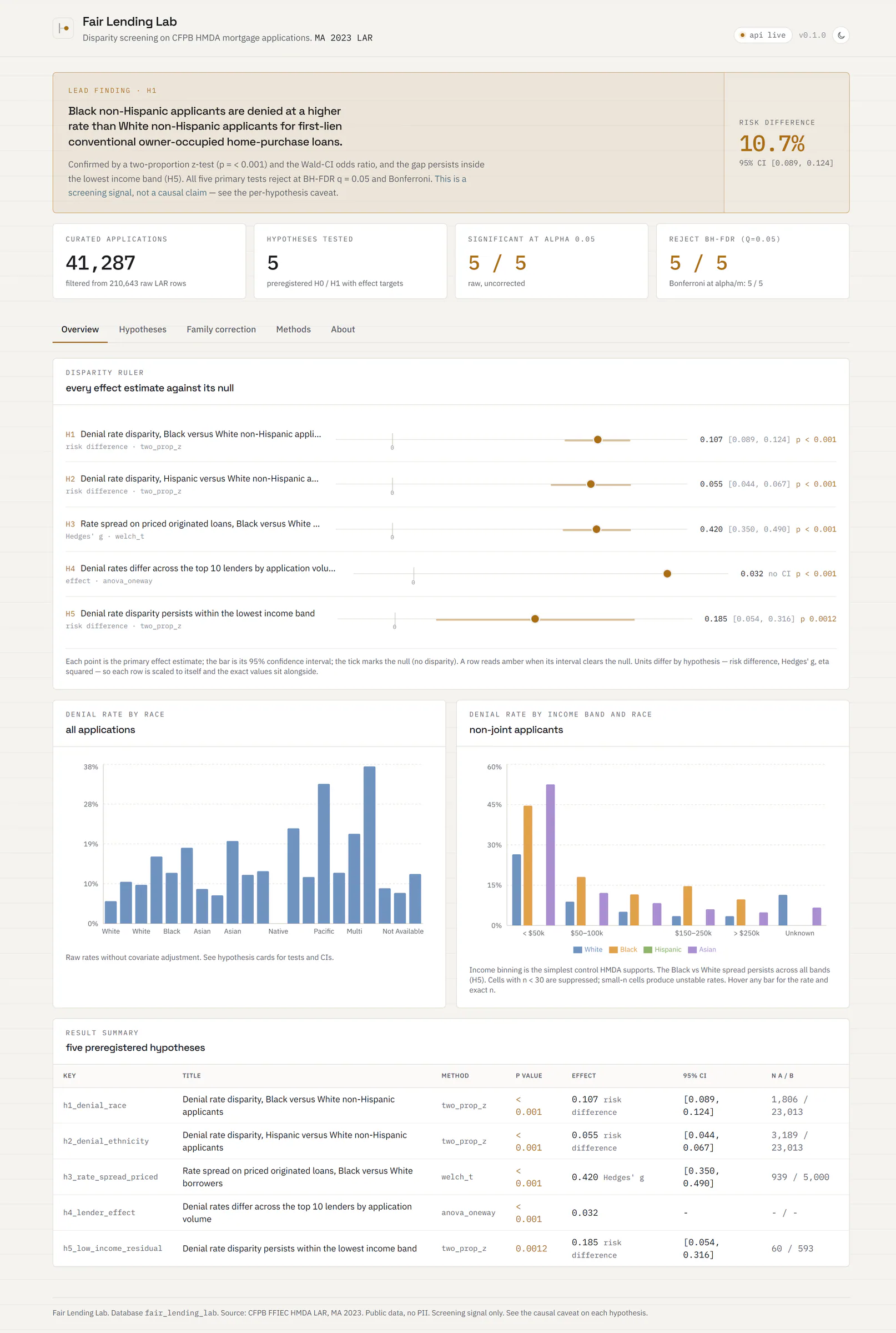Open the Hypotheses tab
Image resolution: width=896 pixels, height=1333 pixels.
point(143,329)
